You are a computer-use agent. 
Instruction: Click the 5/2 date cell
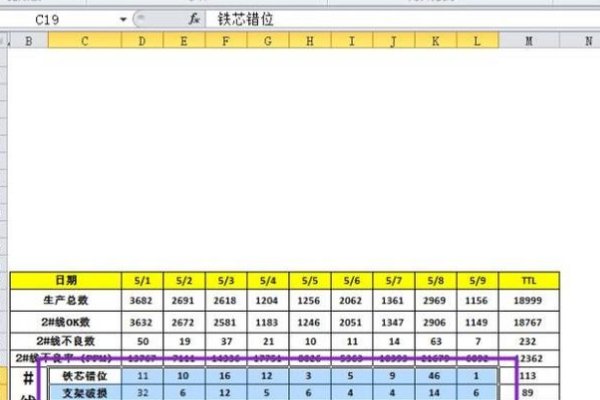(x=184, y=281)
